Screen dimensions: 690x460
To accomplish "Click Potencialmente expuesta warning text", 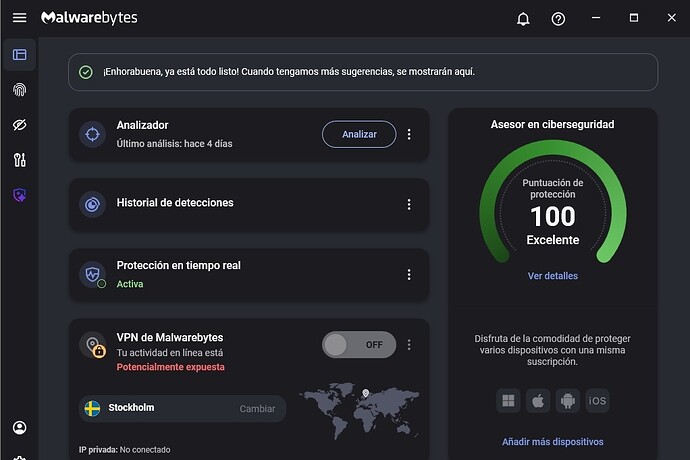I will coord(170,367).
